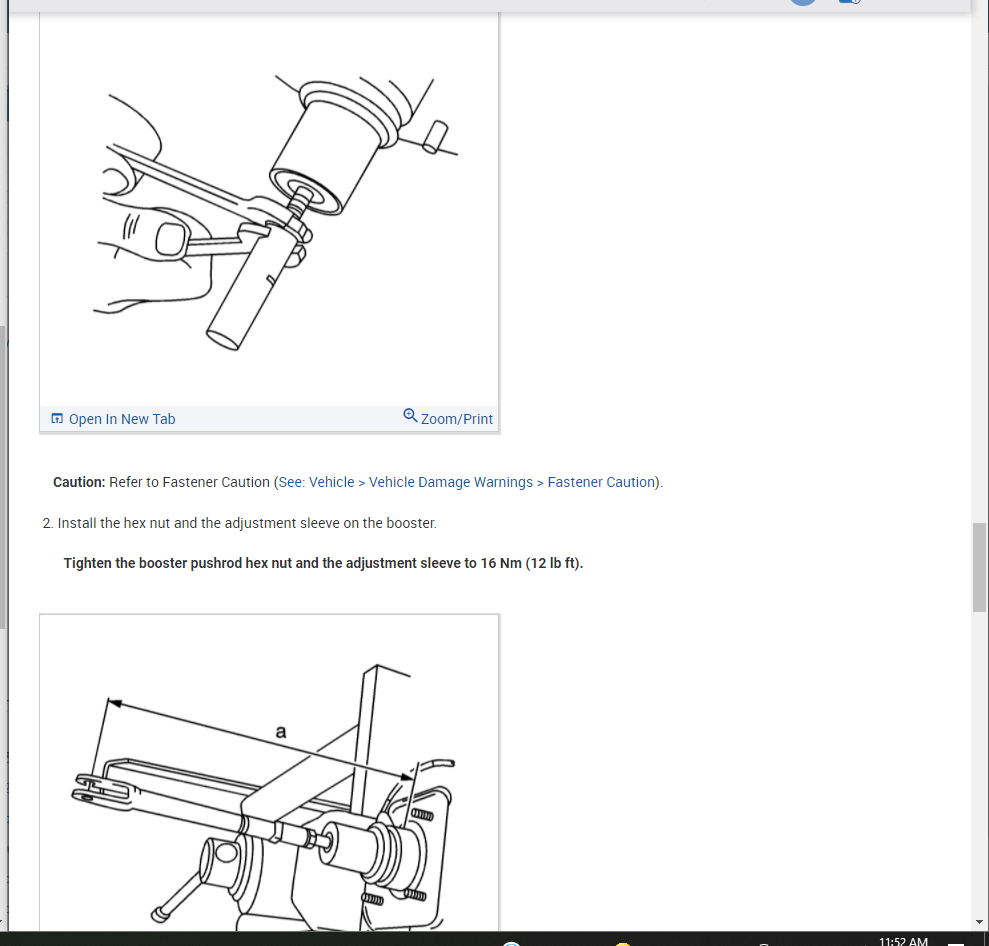Click the magnifier icon beside Zoom/Print
Image resolution: width=989 pixels, height=946 pixels.
(410, 416)
